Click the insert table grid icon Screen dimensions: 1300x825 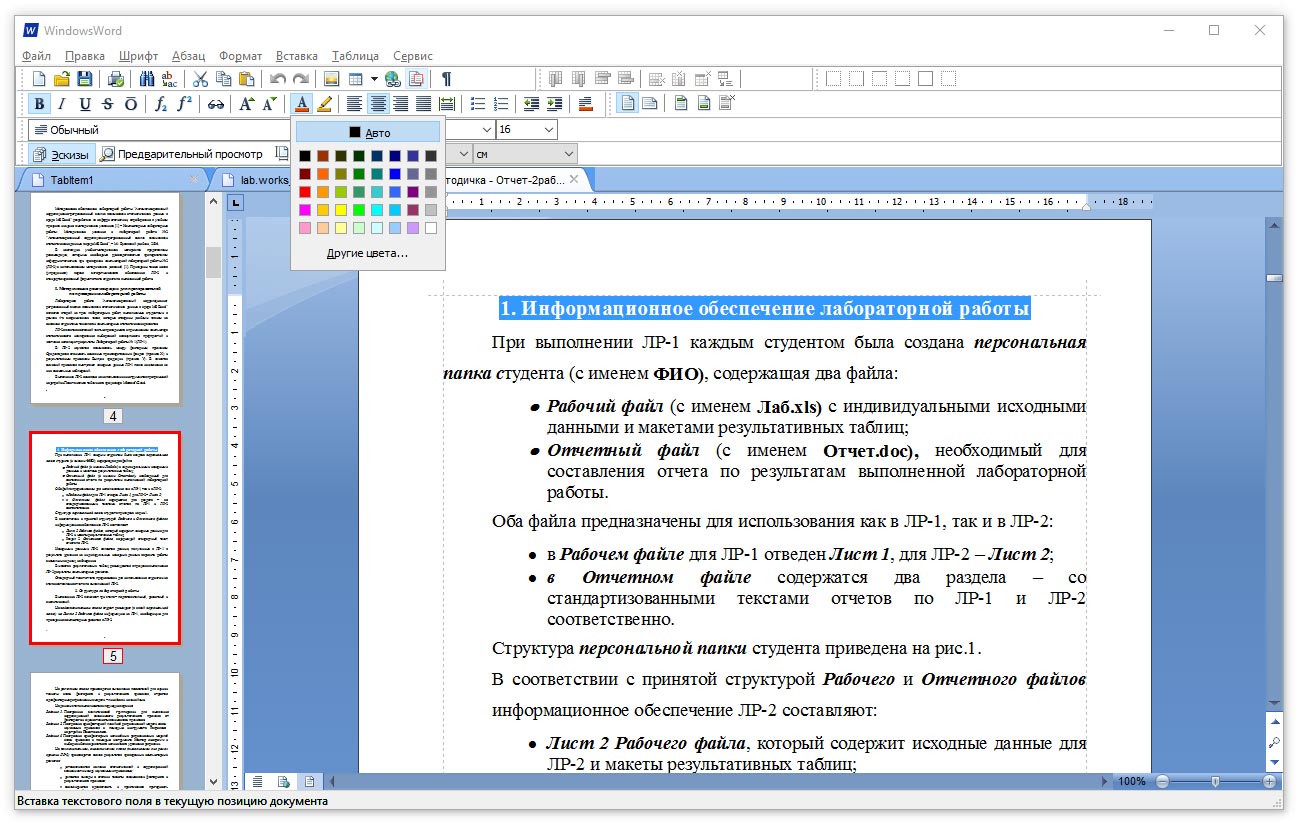(x=354, y=79)
